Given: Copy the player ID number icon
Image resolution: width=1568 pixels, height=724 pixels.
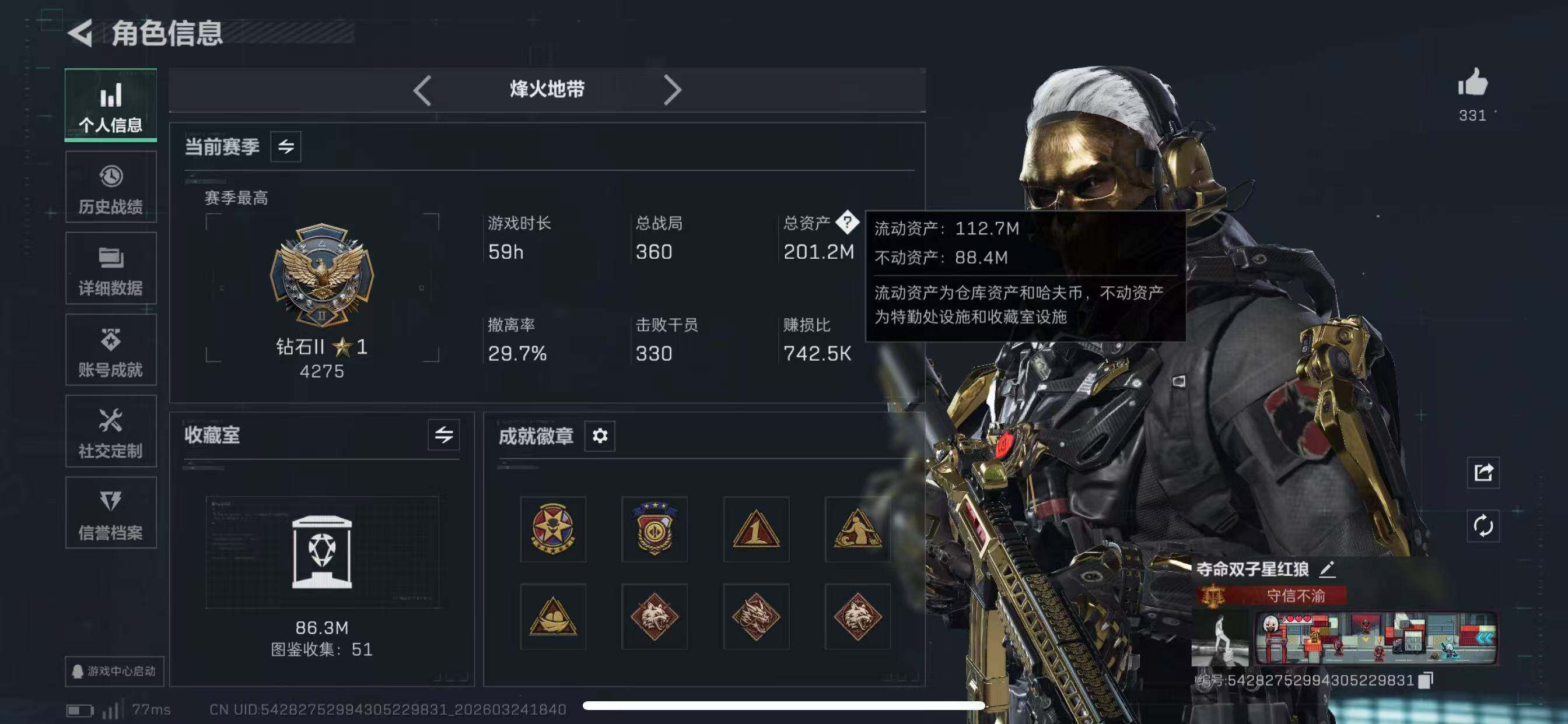Looking at the screenshot, I should (x=1426, y=680).
